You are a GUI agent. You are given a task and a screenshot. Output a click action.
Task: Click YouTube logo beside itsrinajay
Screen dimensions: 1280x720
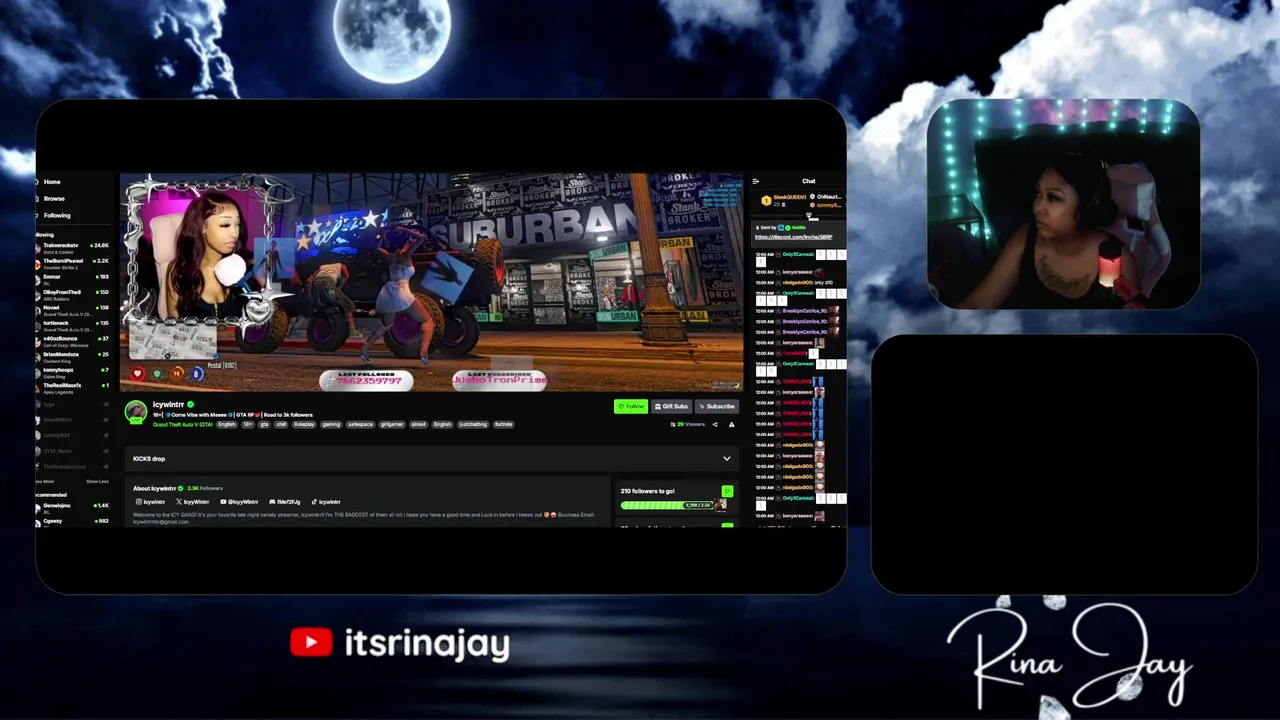pos(311,643)
